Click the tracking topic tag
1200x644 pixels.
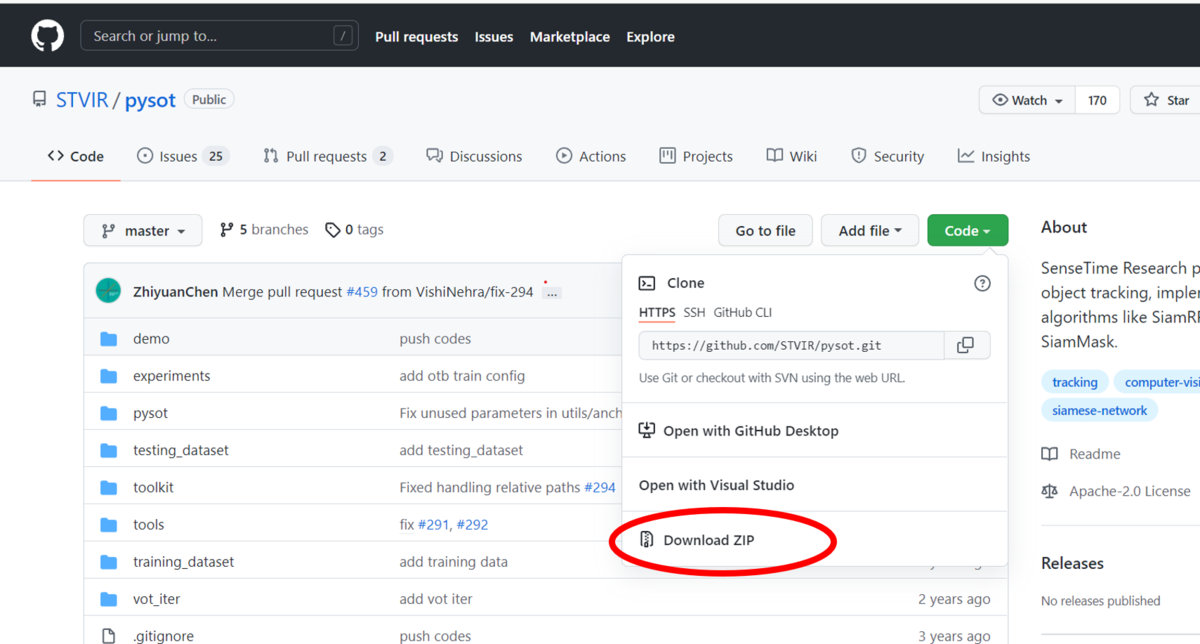1075,382
